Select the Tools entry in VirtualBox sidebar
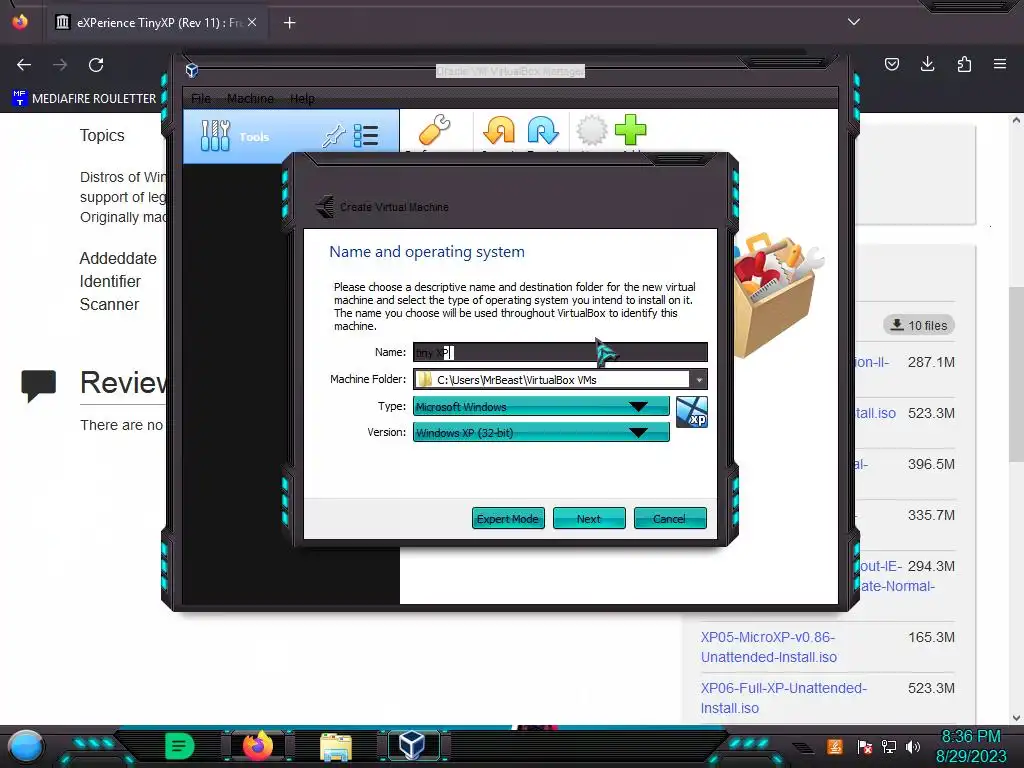 [291, 136]
